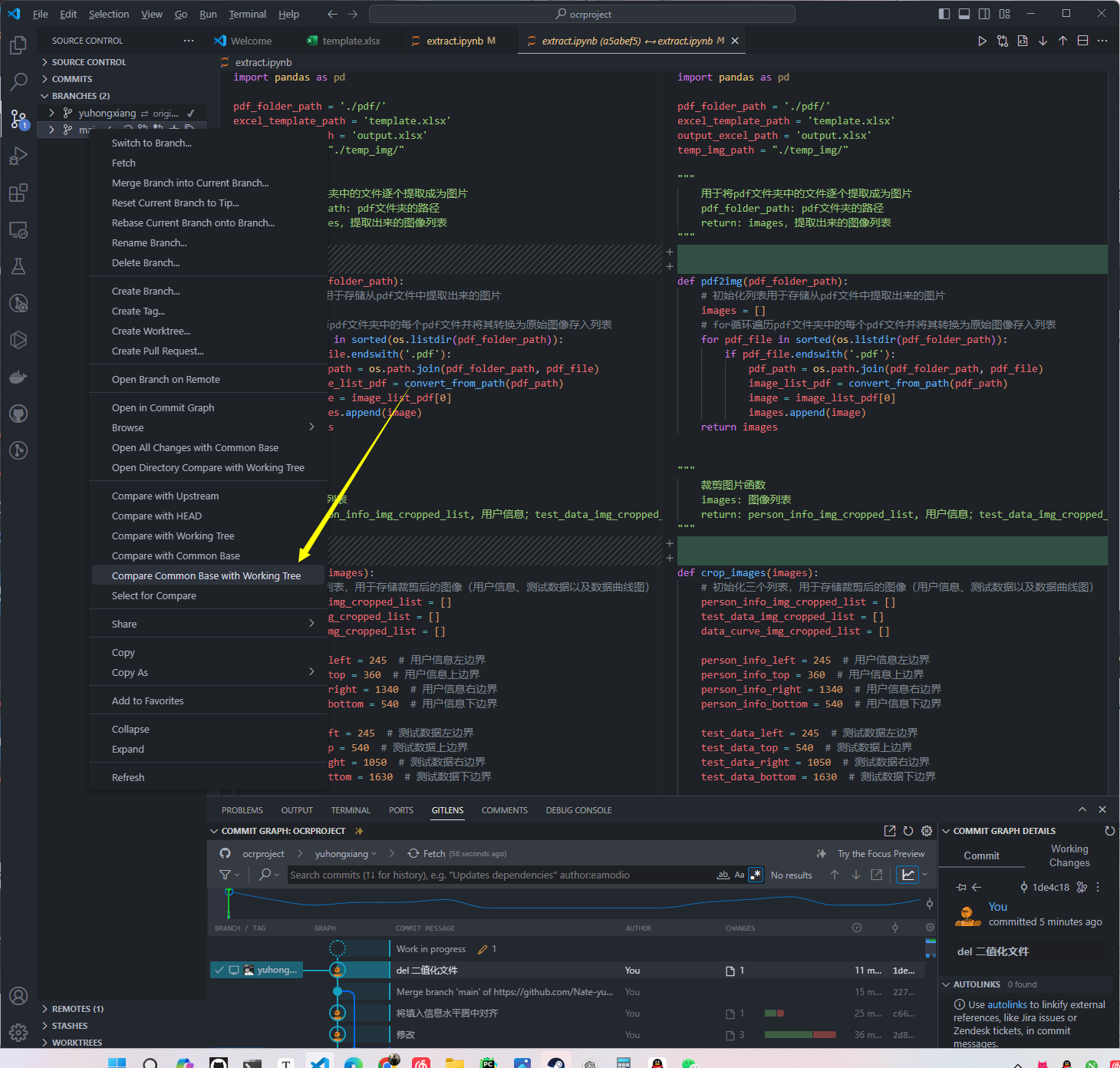1120x1068 pixels.
Task: Refresh the Commit Graph
Action: pos(908,831)
